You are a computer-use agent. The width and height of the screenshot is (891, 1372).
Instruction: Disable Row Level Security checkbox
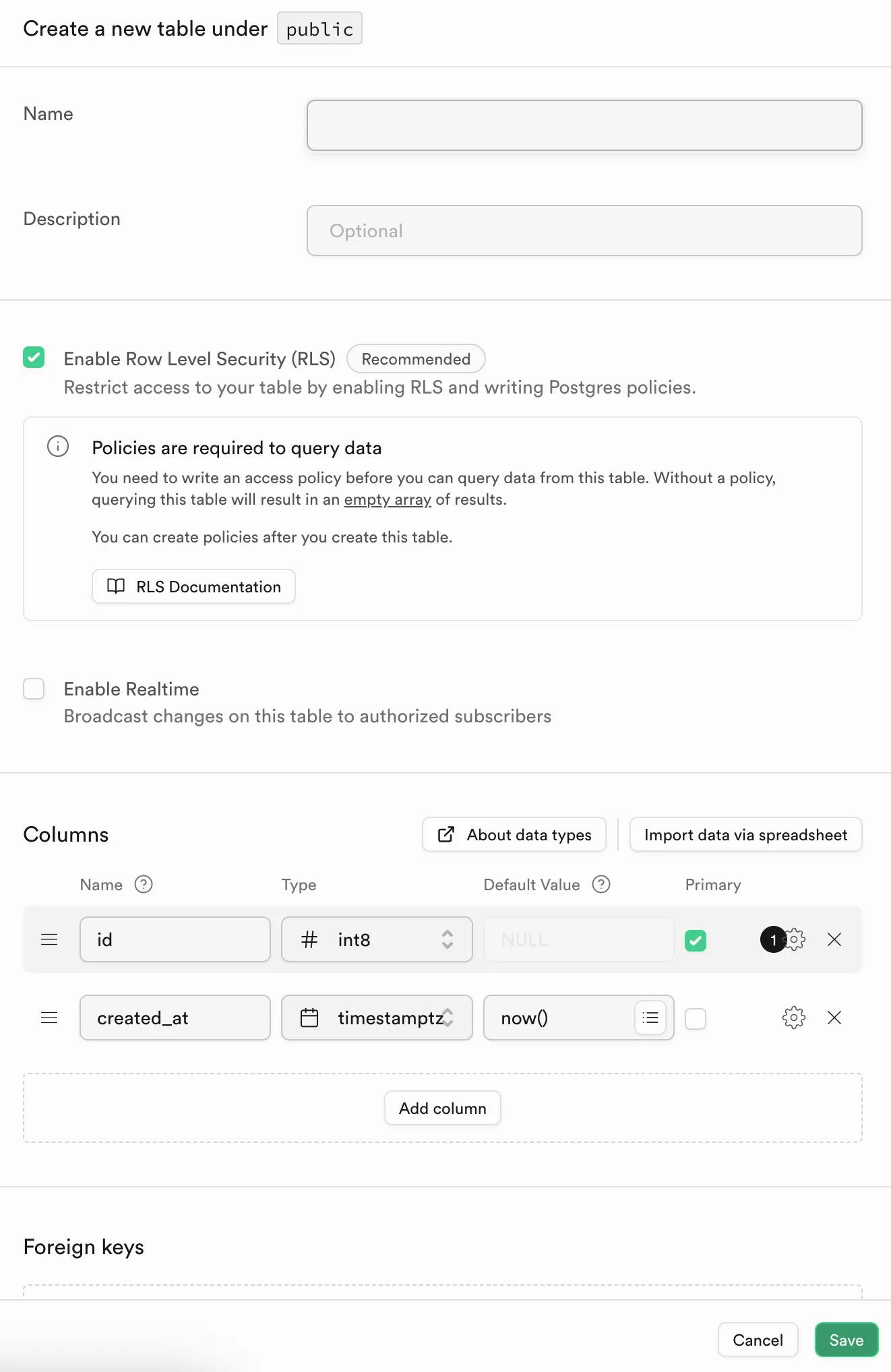click(34, 357)
